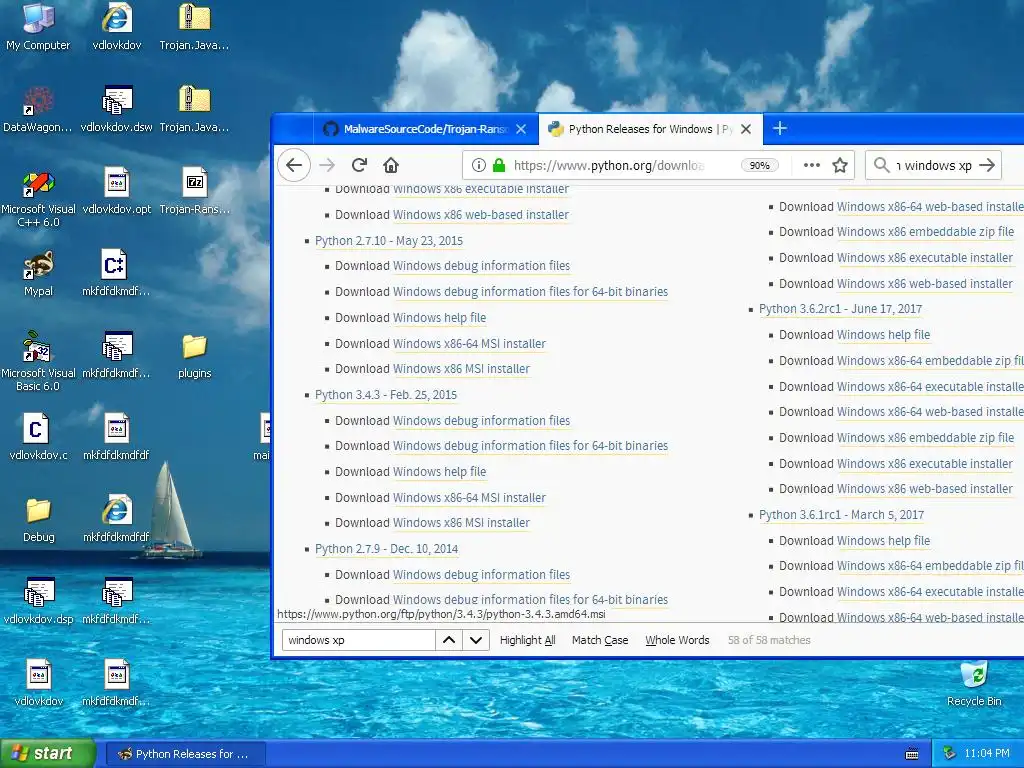Image resolution: width=1024 pixels, height=768 pixels.
Task: Toggle Match Case in find bar
Action: [x=600, y=640]
